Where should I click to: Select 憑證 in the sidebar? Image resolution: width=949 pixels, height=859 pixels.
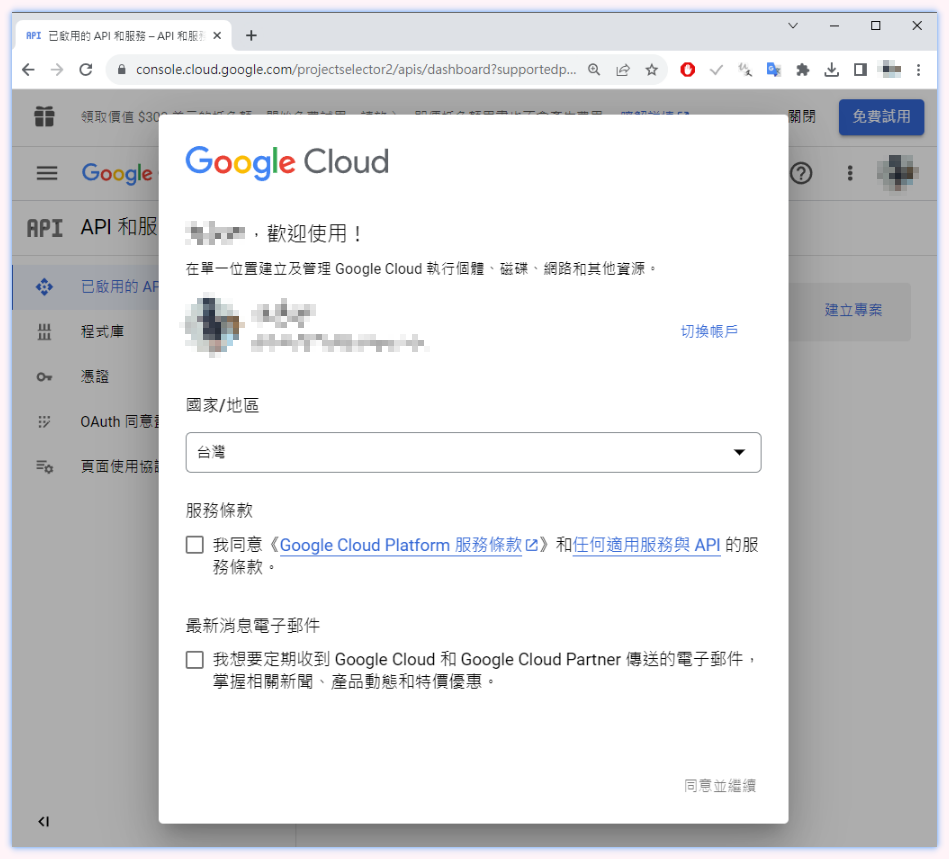coord(85,377)
